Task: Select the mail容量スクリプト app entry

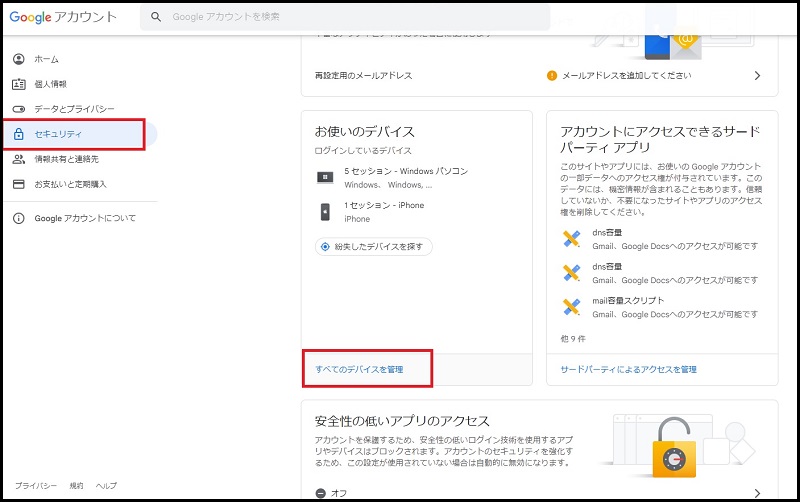Action: point(630,306)
